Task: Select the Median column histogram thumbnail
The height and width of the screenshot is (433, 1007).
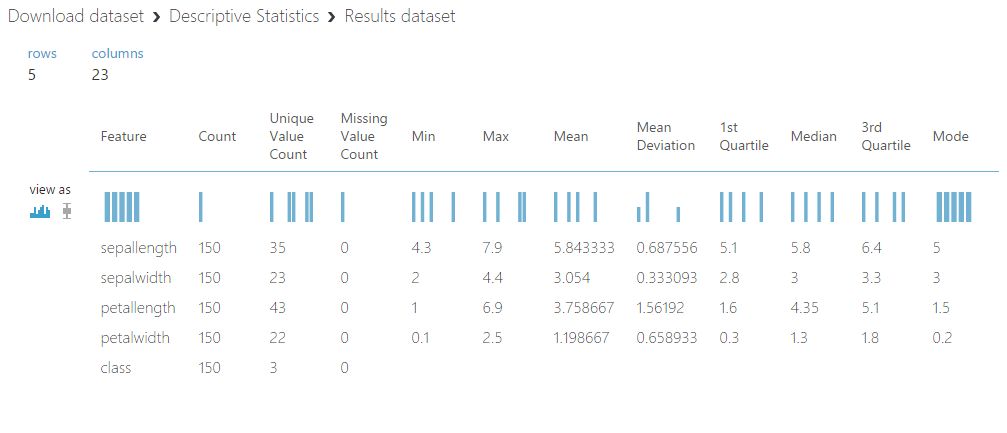Action: 812,207
